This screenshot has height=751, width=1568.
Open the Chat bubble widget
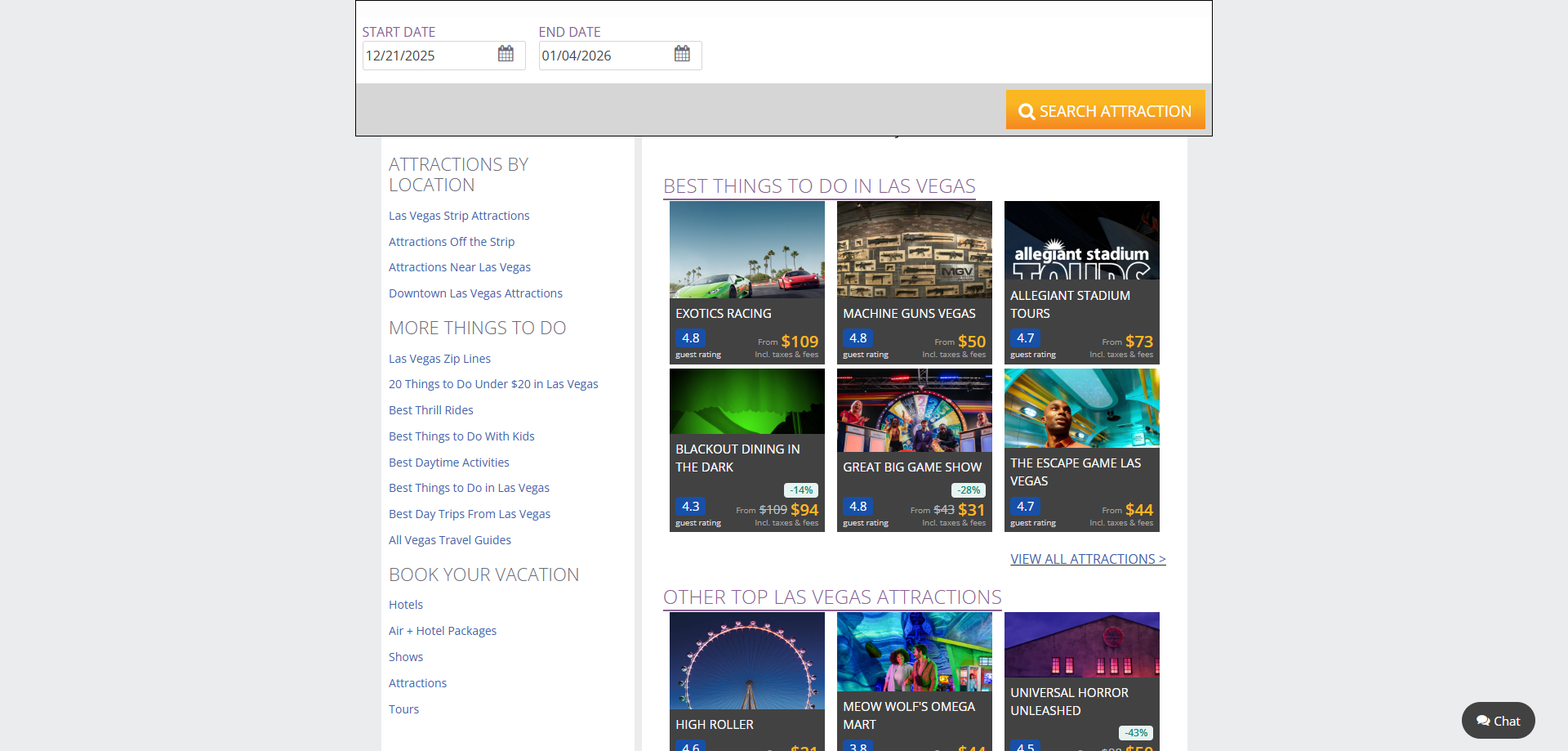coord(1498,721)
